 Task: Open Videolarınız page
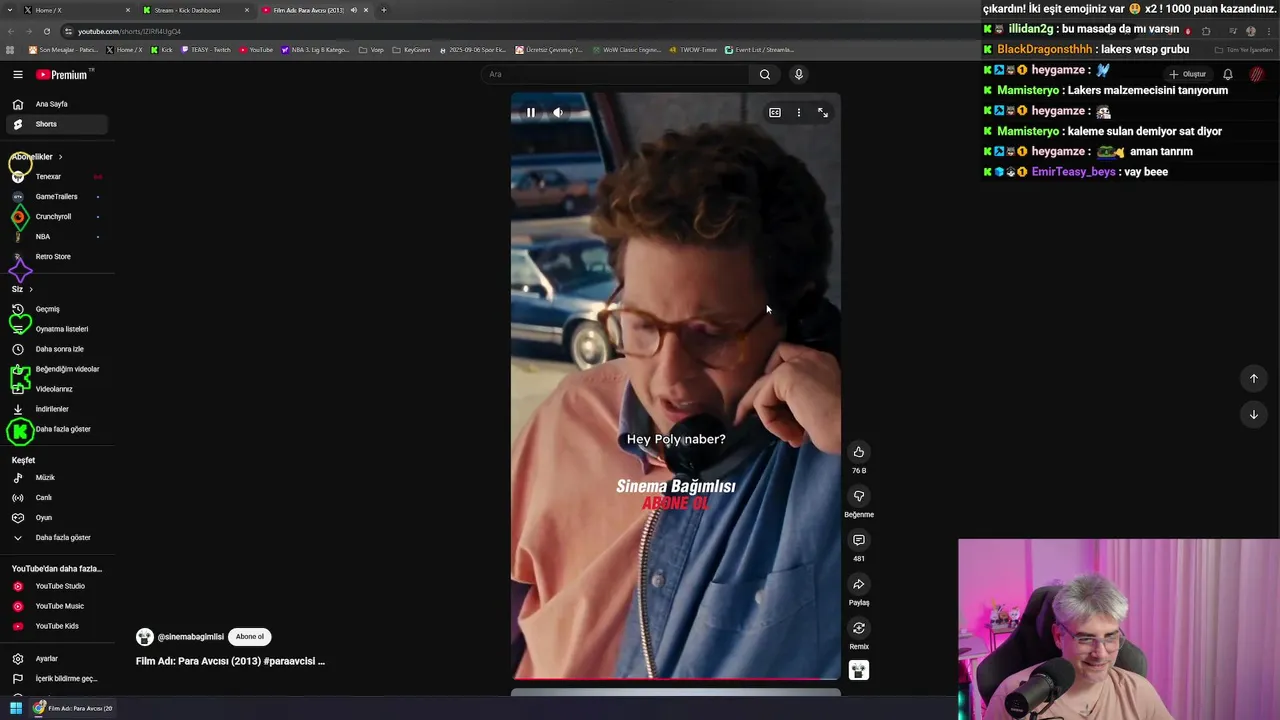coord(56,389)
